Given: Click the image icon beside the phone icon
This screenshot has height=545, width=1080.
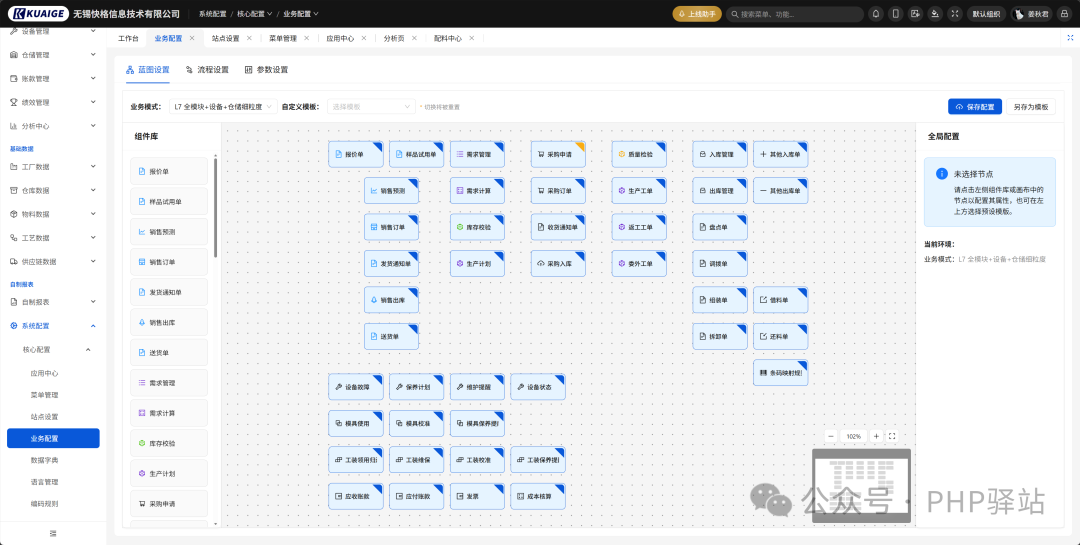Looking at the screenshot, I should click(915, 14).
